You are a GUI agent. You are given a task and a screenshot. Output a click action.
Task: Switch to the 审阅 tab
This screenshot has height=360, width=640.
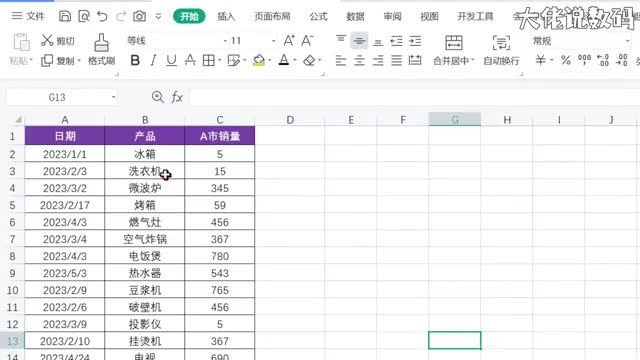tap(392, 16)
